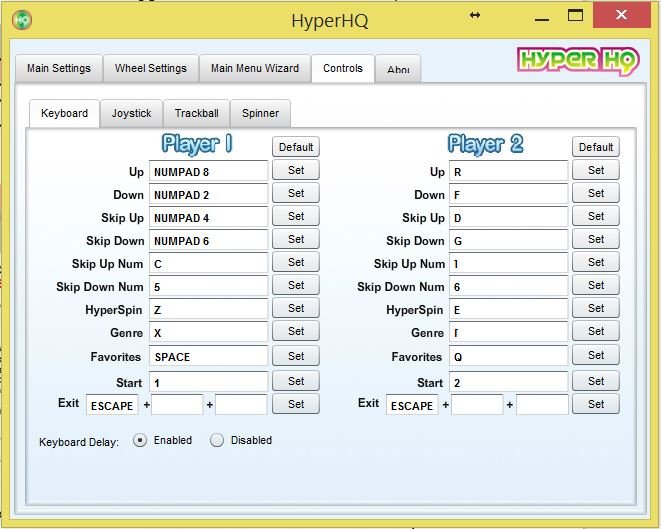661x529 pixels.
Task: Click Player 2 second Exit key field
Action: pyautogui.click(x=477, y=405)
